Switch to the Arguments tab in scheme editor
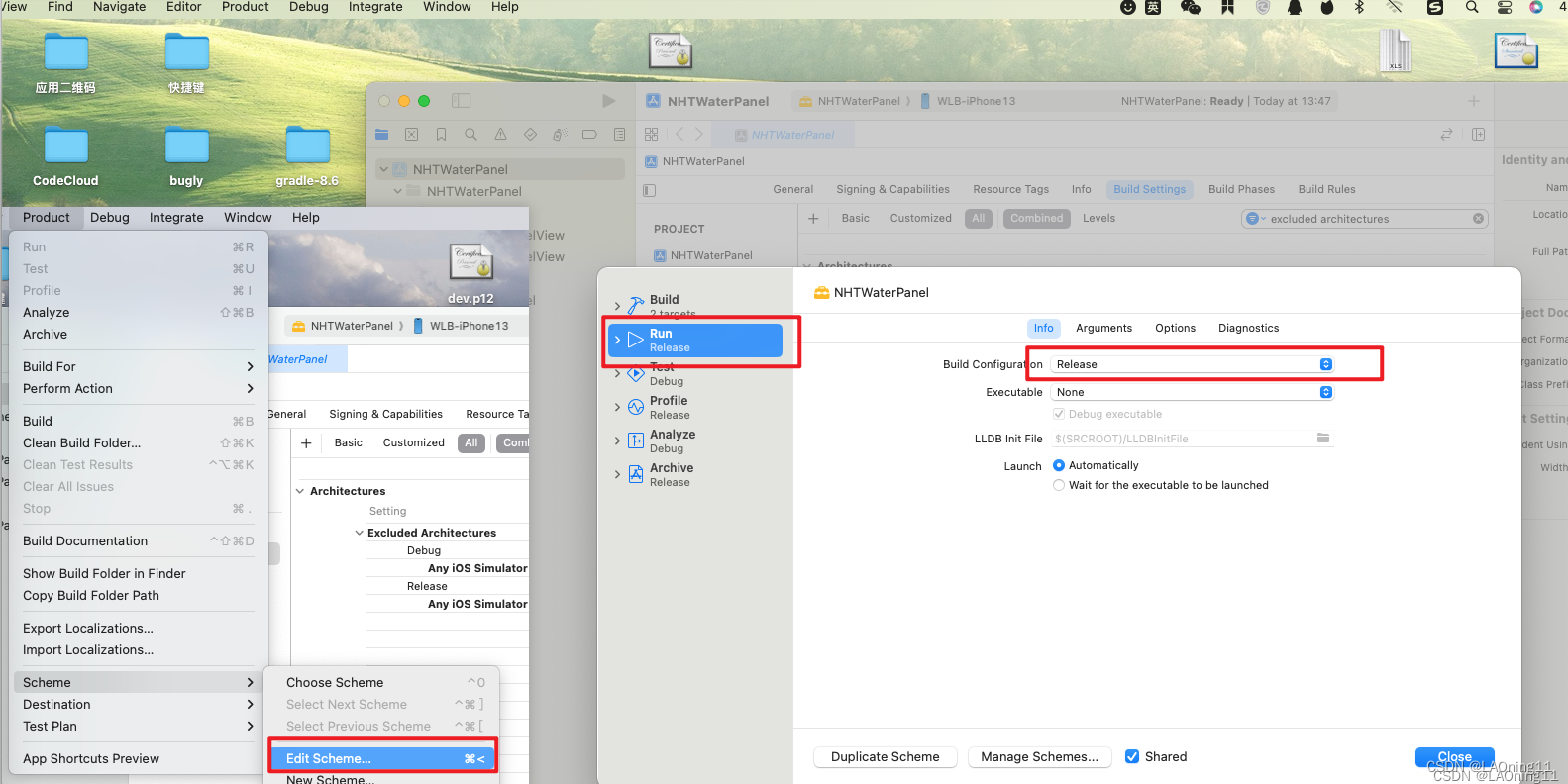 (1103, 328)
